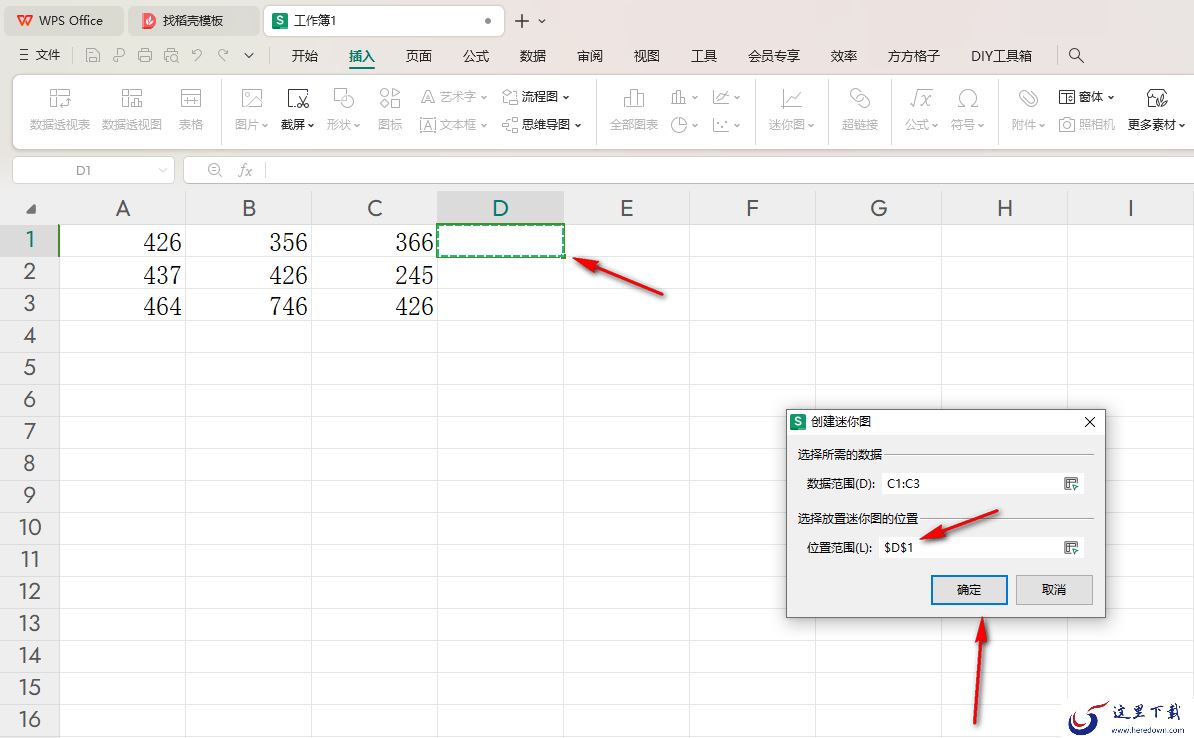
Task: Insert a Formula equation (公式)
Action: point(921,109)
